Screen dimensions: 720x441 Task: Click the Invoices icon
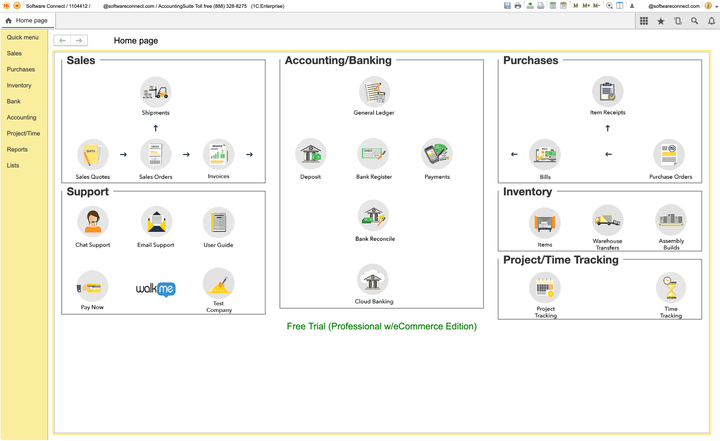tap(218, 154)
